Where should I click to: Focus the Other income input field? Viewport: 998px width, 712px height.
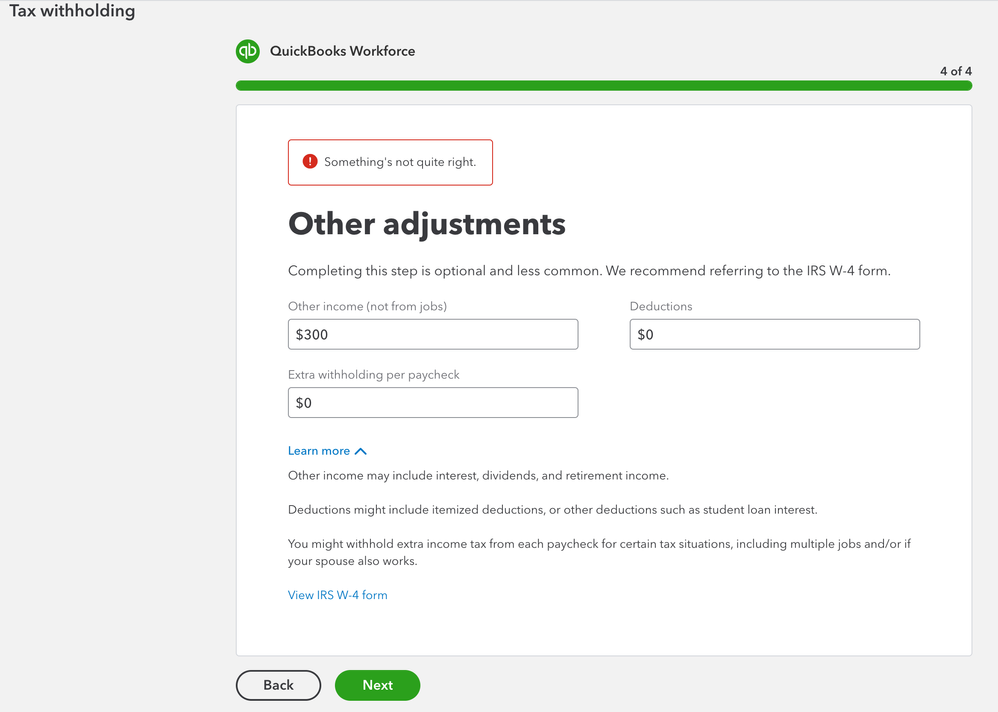pyautogui.click(x=433, y=335)
